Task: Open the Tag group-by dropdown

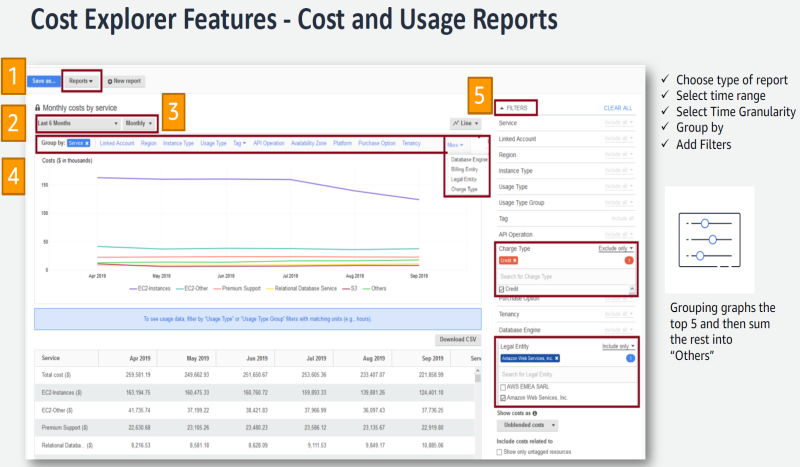Action: click(x=239, y=143)
